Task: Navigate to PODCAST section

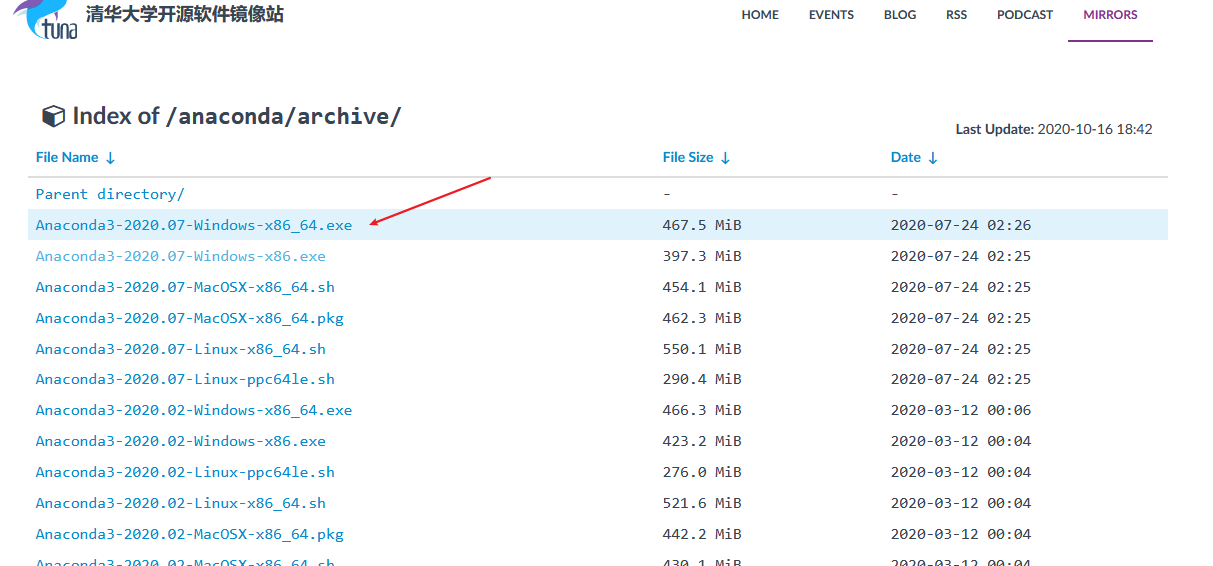Action: [x=1025, y=15]
